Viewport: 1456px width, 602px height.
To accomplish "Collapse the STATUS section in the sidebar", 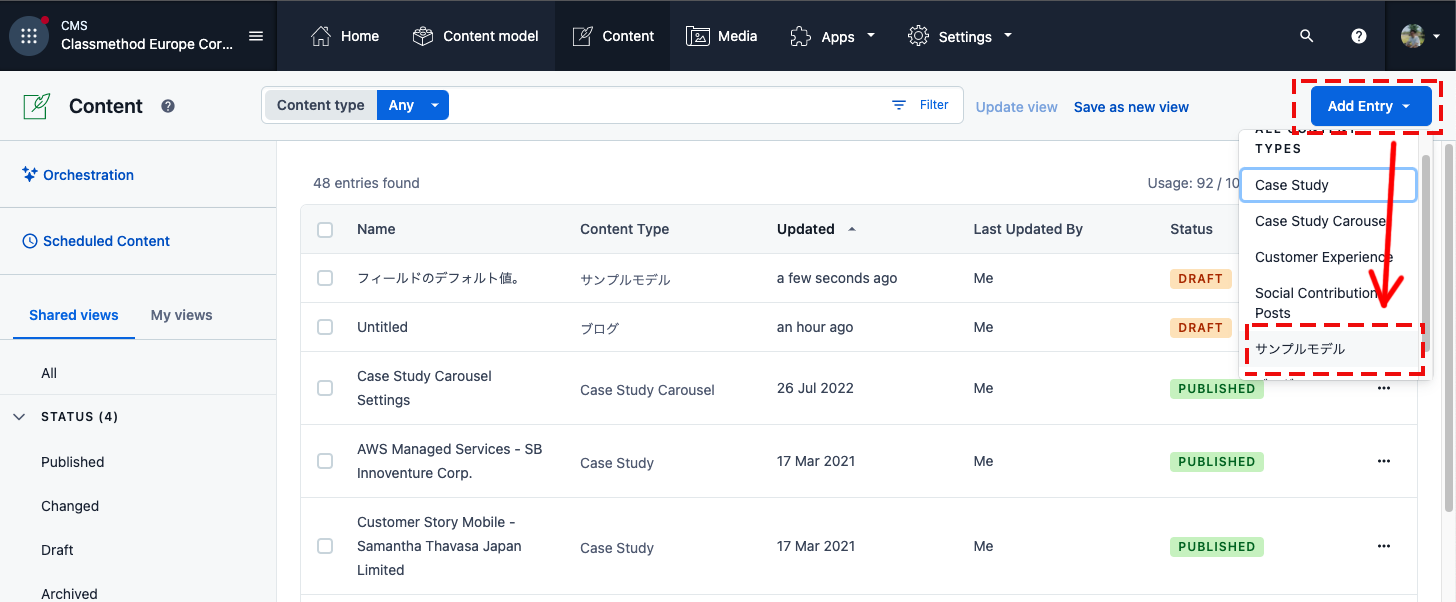I will click(x=19, y=416).
